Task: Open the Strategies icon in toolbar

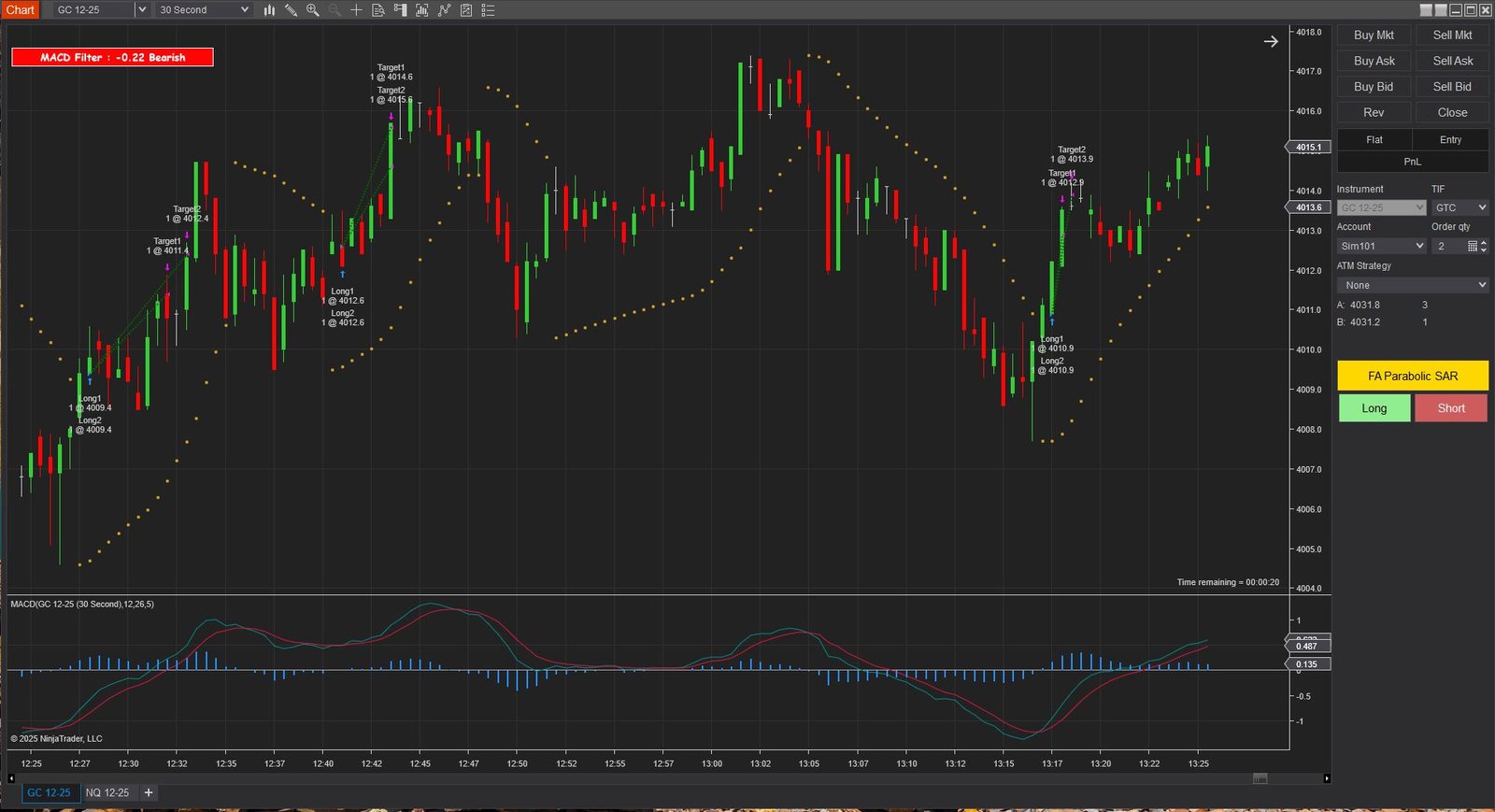Action: click(444, 10)
